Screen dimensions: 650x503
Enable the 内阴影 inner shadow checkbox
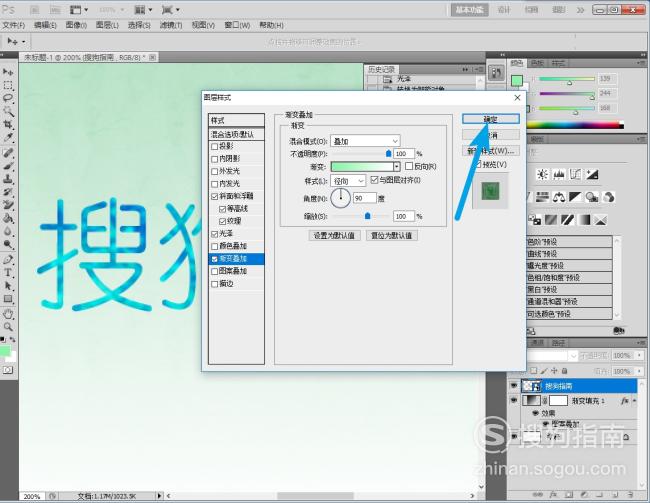tap(214, 159)
